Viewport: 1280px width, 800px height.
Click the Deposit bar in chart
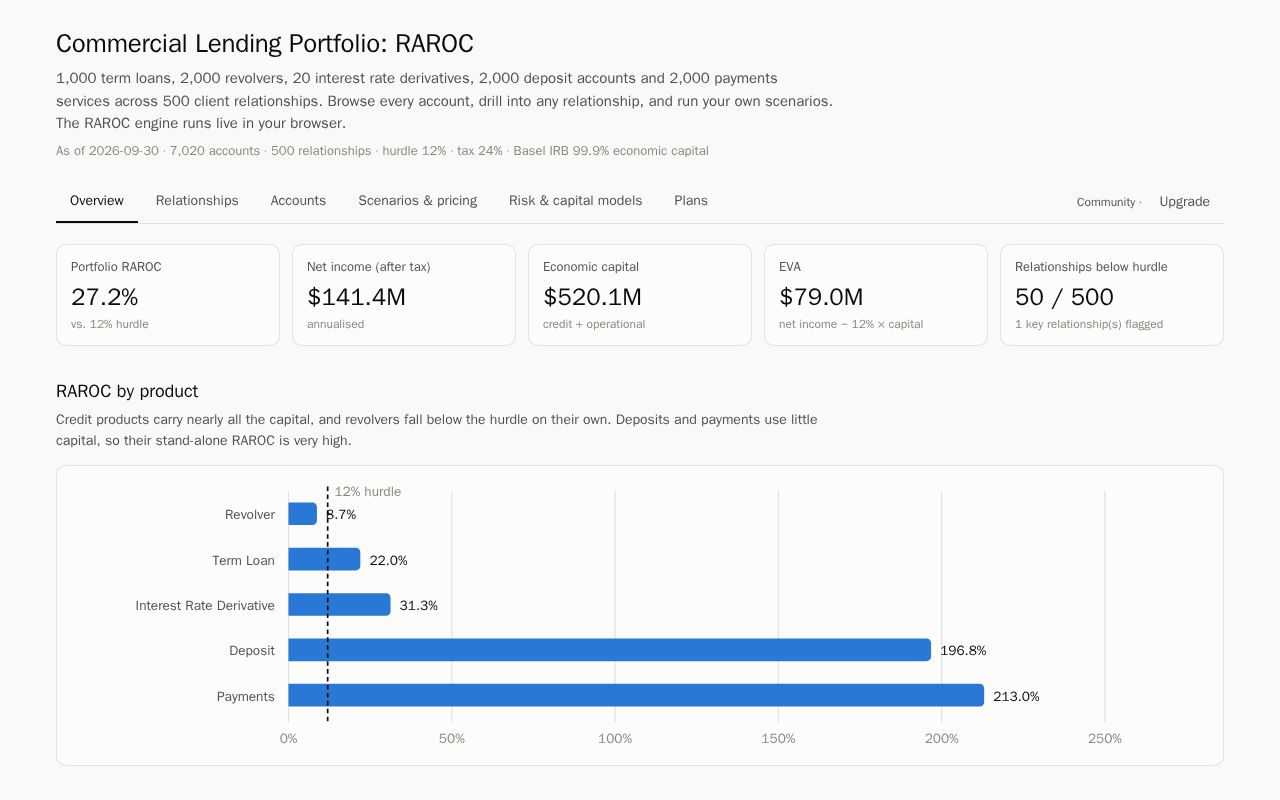click(609, 650)
